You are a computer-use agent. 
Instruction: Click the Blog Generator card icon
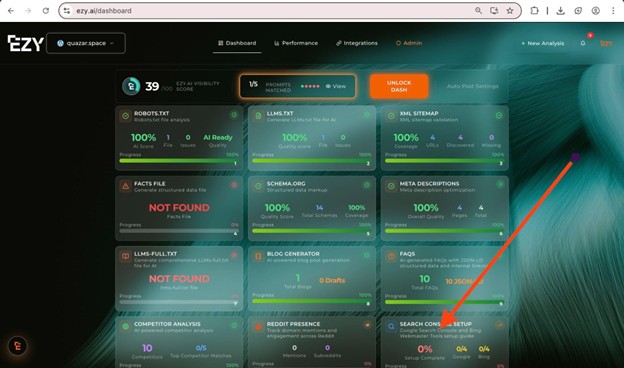pyautogui.click(x=258, y=256)
